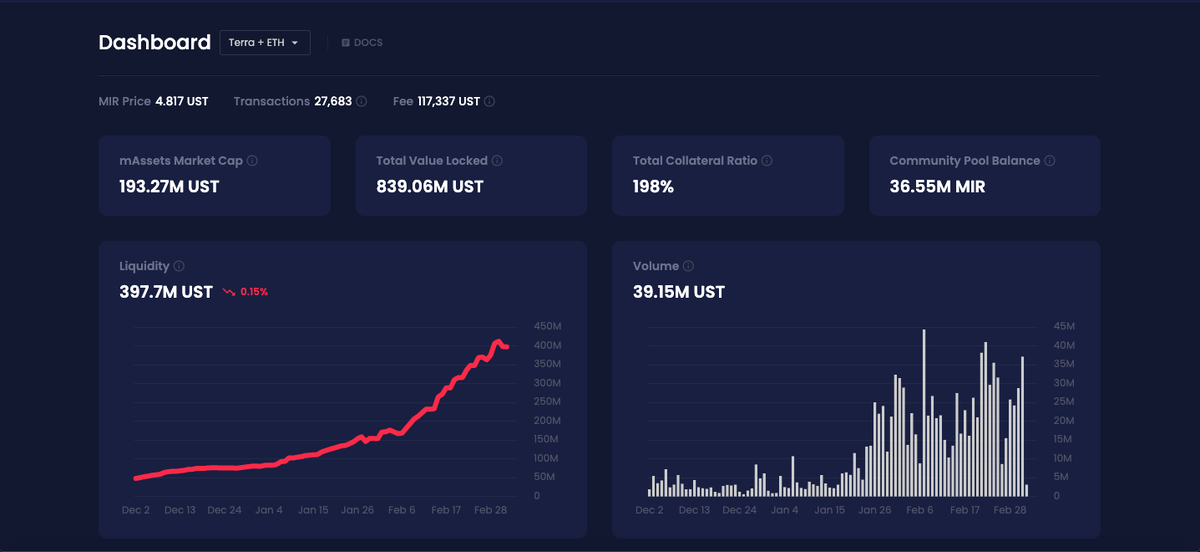
Task: Click info icon next to Community Pool Balance
Action: pos(1050,160)
